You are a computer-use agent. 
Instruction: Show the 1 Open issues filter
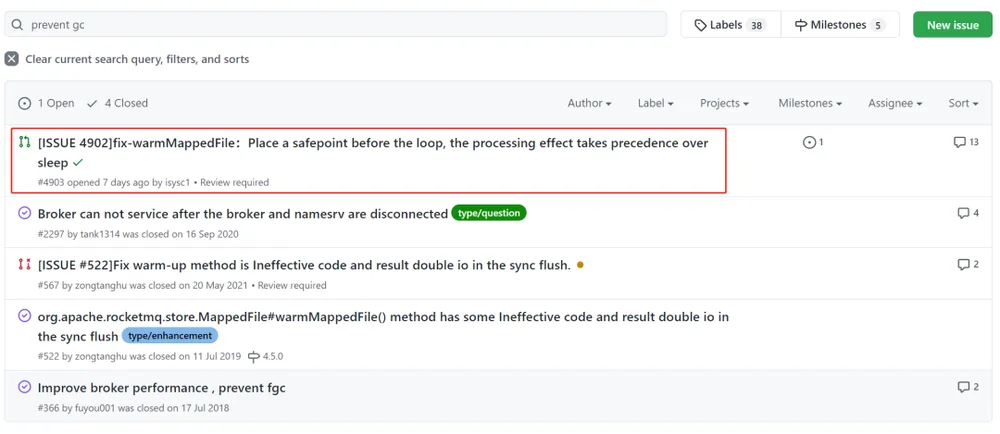coord(47,103)
